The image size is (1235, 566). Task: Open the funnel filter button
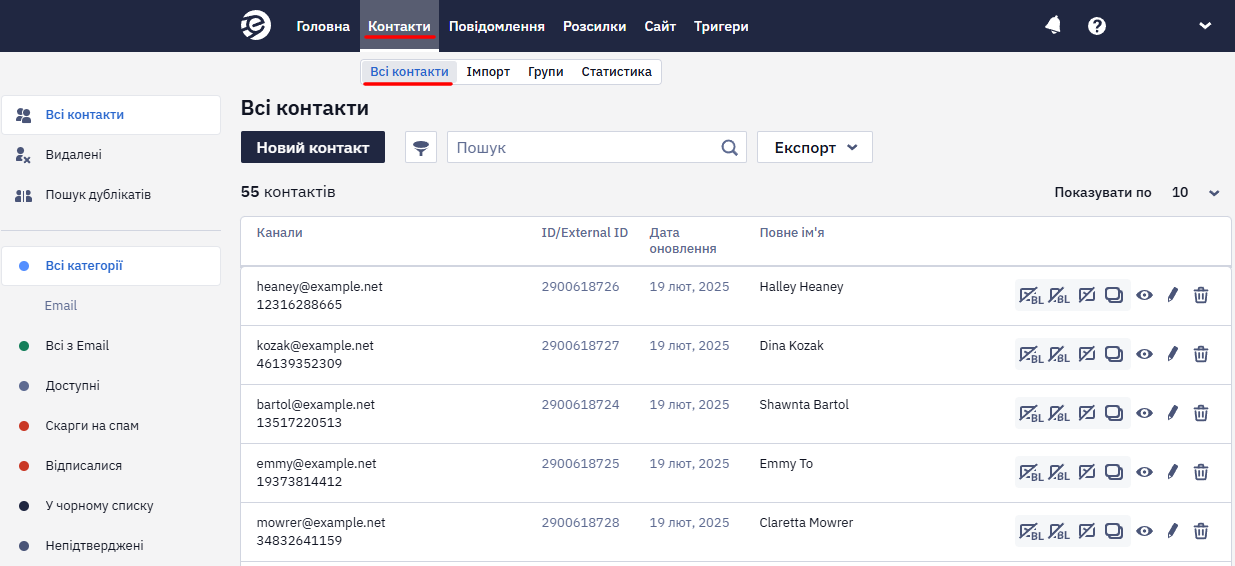tap(421, 147)
